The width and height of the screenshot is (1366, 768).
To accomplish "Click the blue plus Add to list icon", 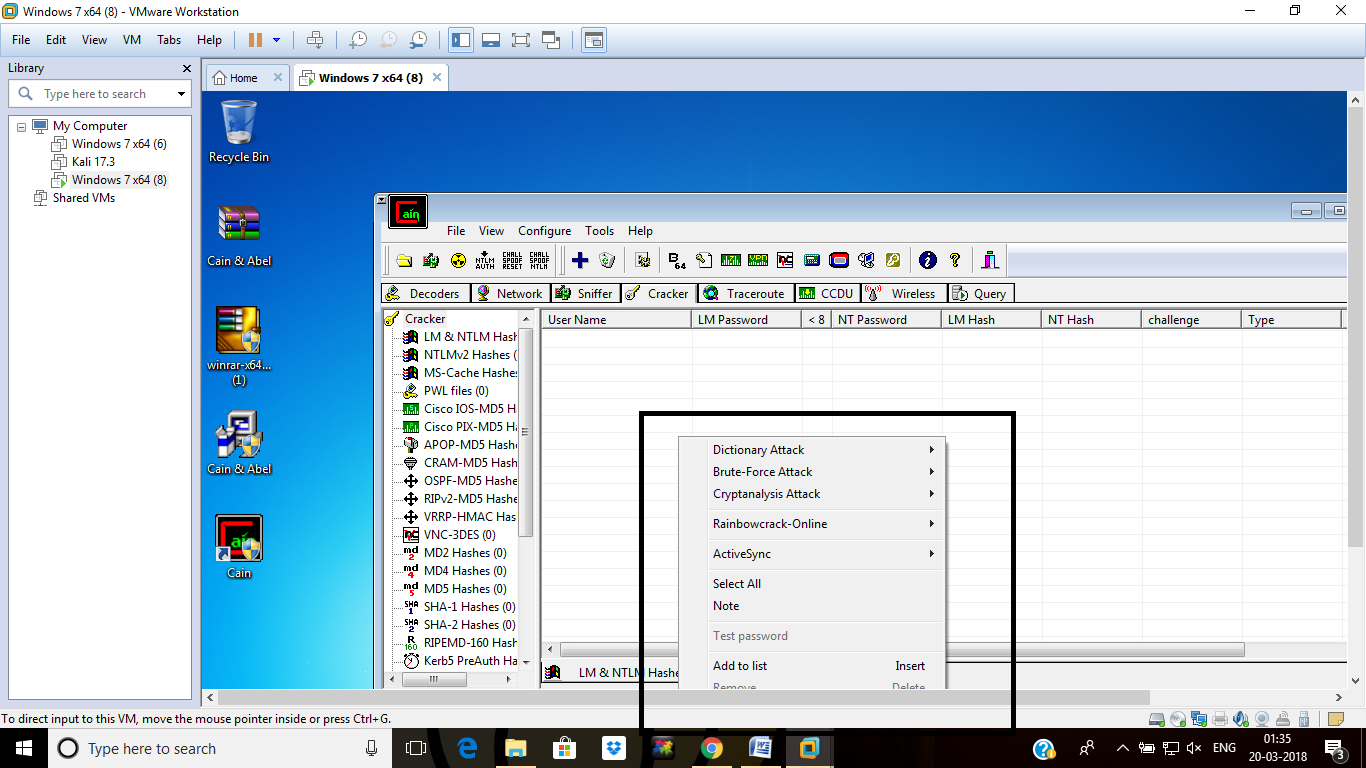I will click(580, 261).
